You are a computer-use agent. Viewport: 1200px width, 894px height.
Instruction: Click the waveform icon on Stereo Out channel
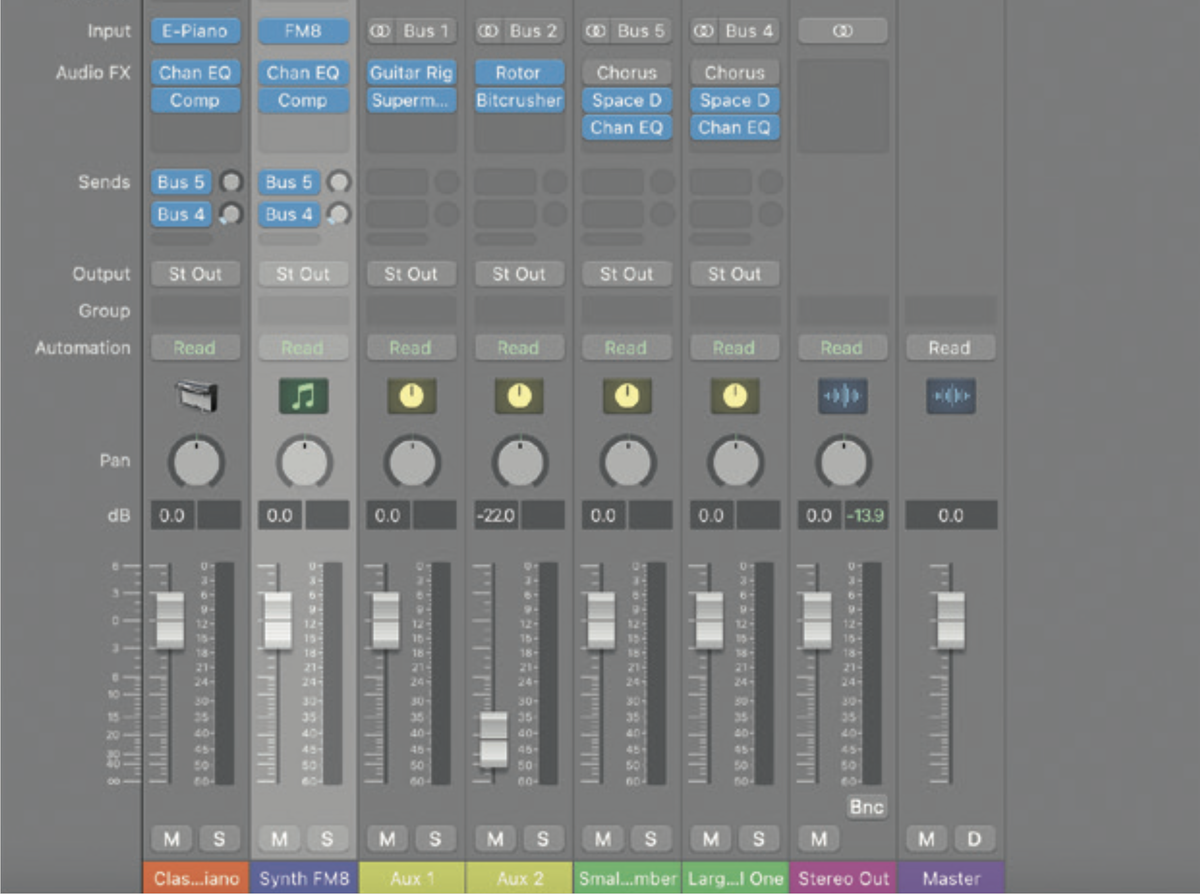click(842, 396)
